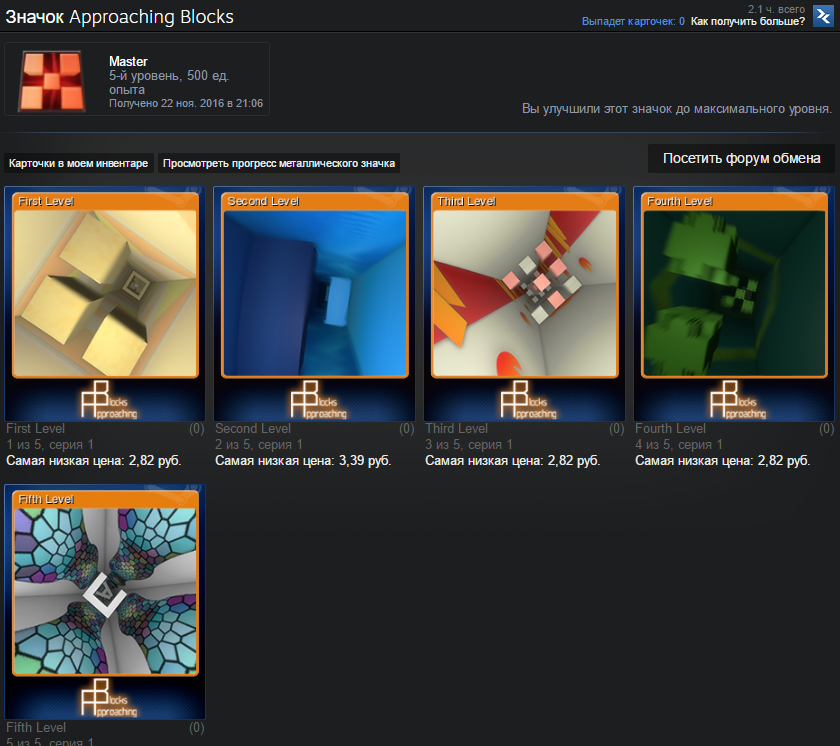Click '5-й уровень, 500 ед. опыта' text
The image size is (840, 746).
169,82
